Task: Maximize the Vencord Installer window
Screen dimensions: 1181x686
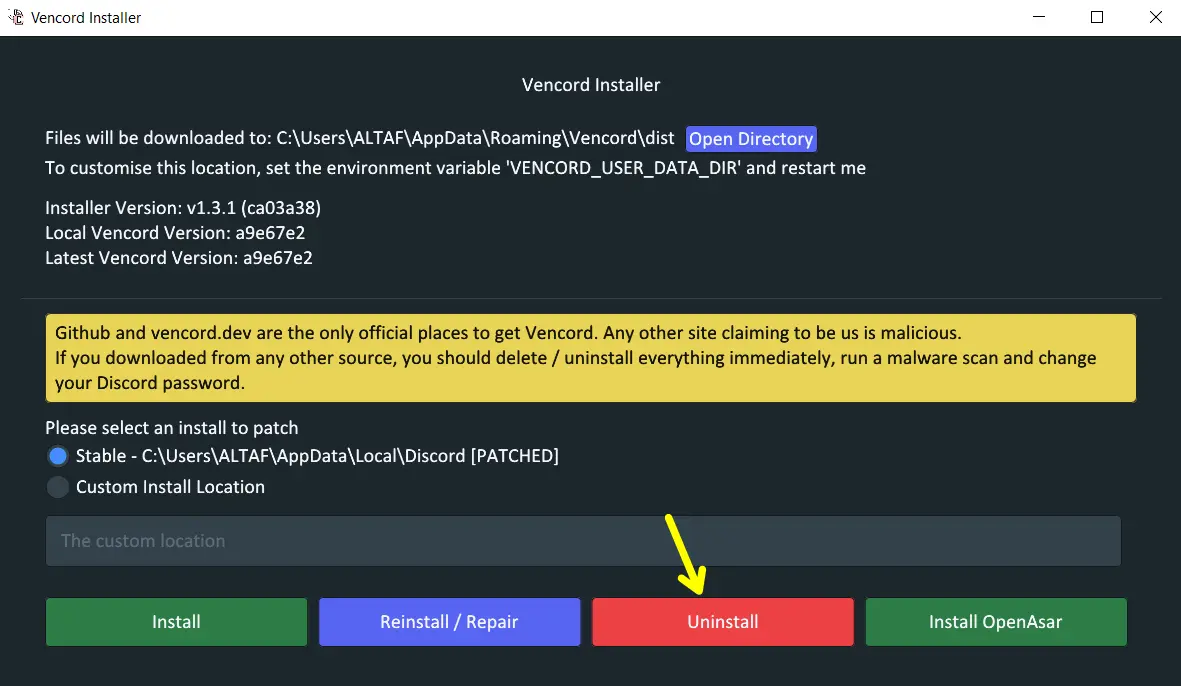Action: pyautogui.click(x=1096, y=17)
